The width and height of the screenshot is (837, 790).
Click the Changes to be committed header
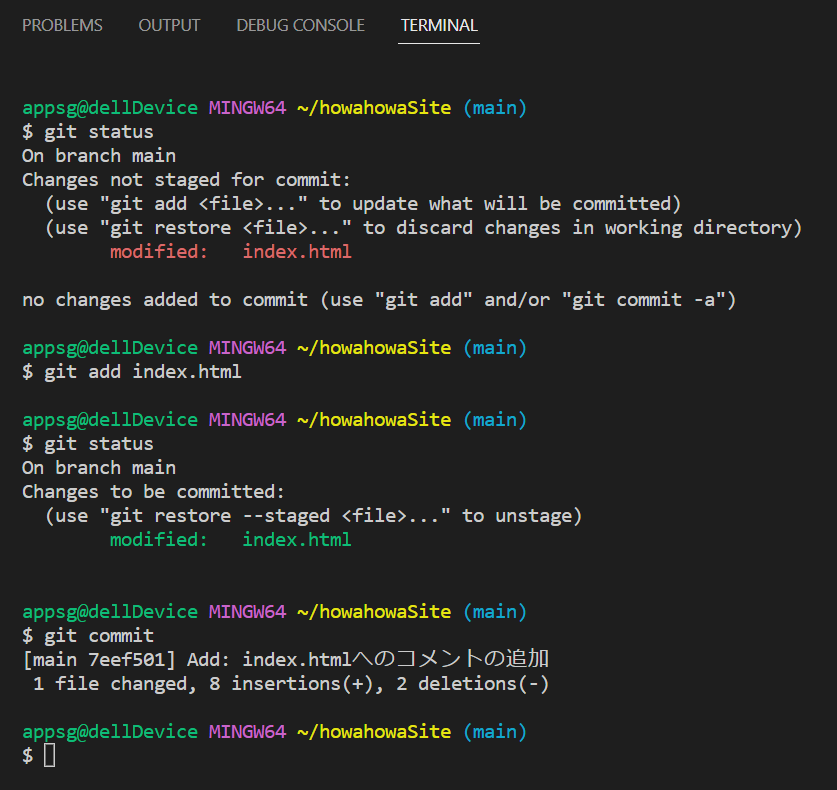(155, 491)
